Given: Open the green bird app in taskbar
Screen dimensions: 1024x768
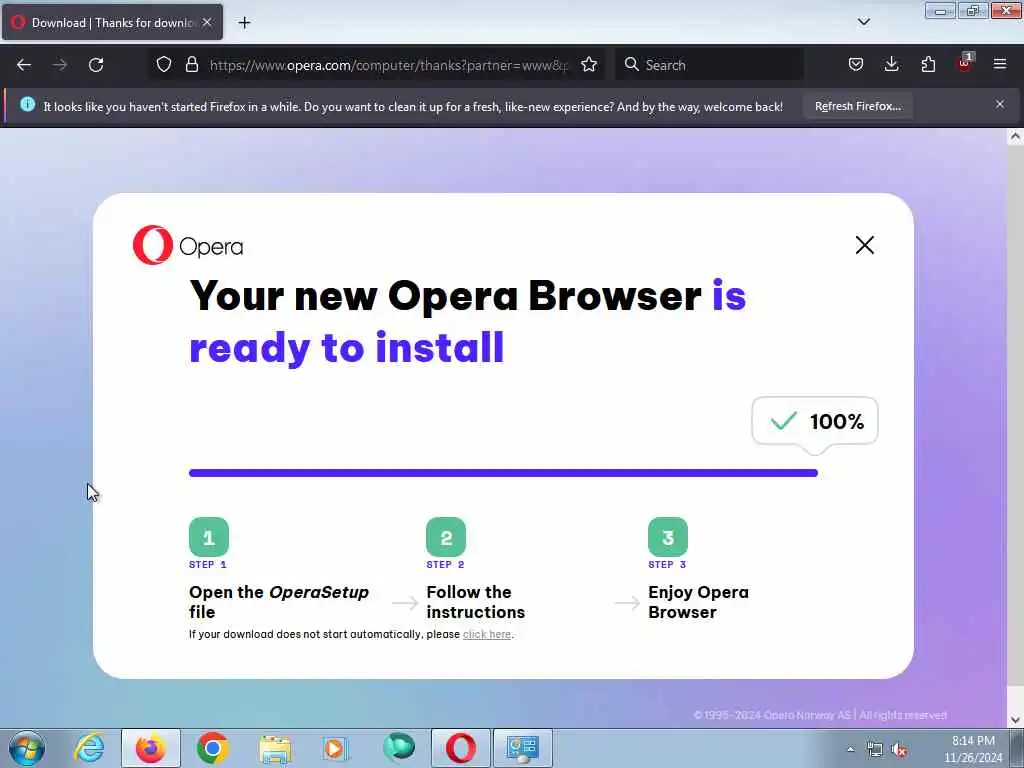Looking at the screenshot, I should [398, 747].
